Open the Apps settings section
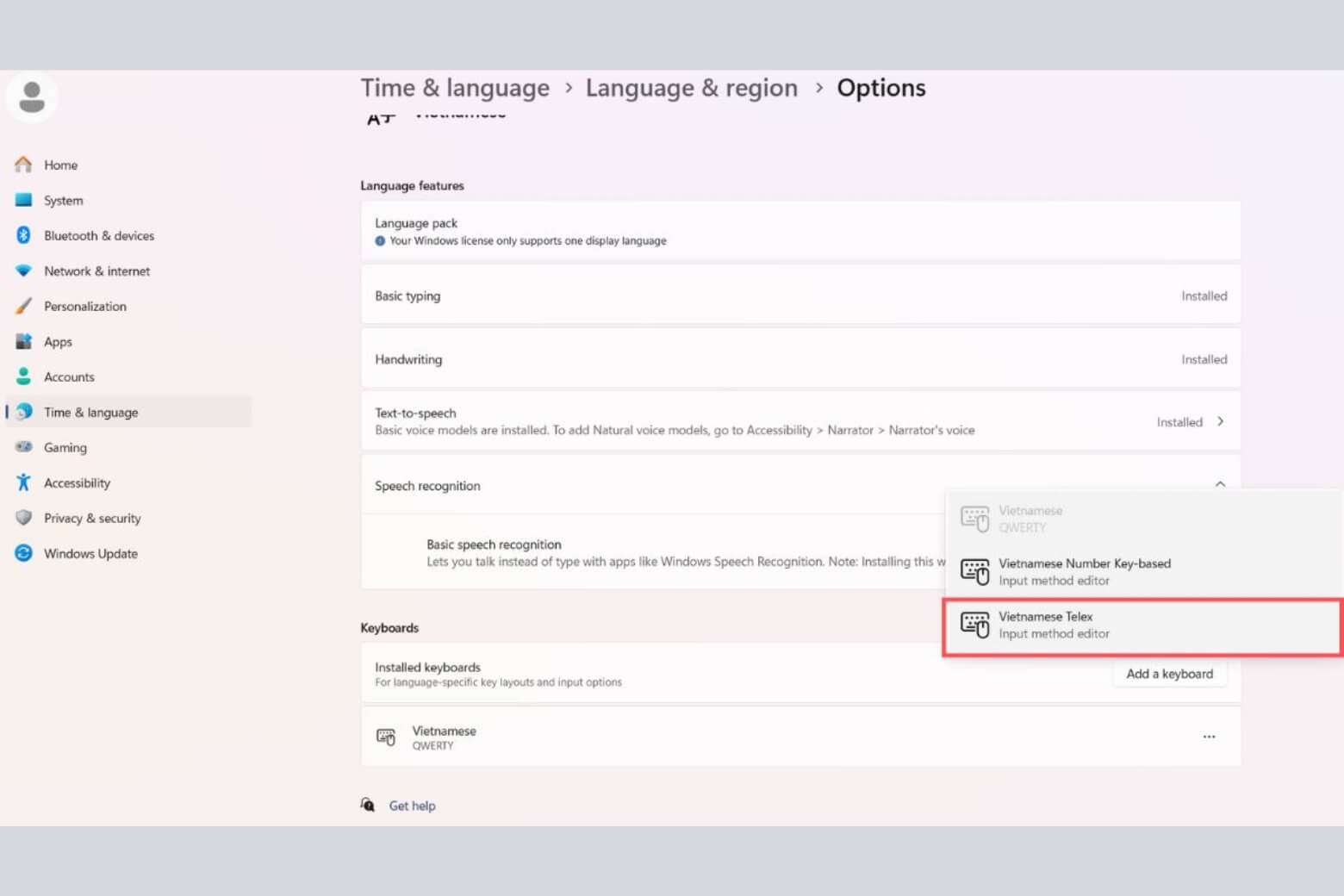Image resolution: width=1344 pixels, height=896 pixels. pyautogui.click(x=58, y=341)
